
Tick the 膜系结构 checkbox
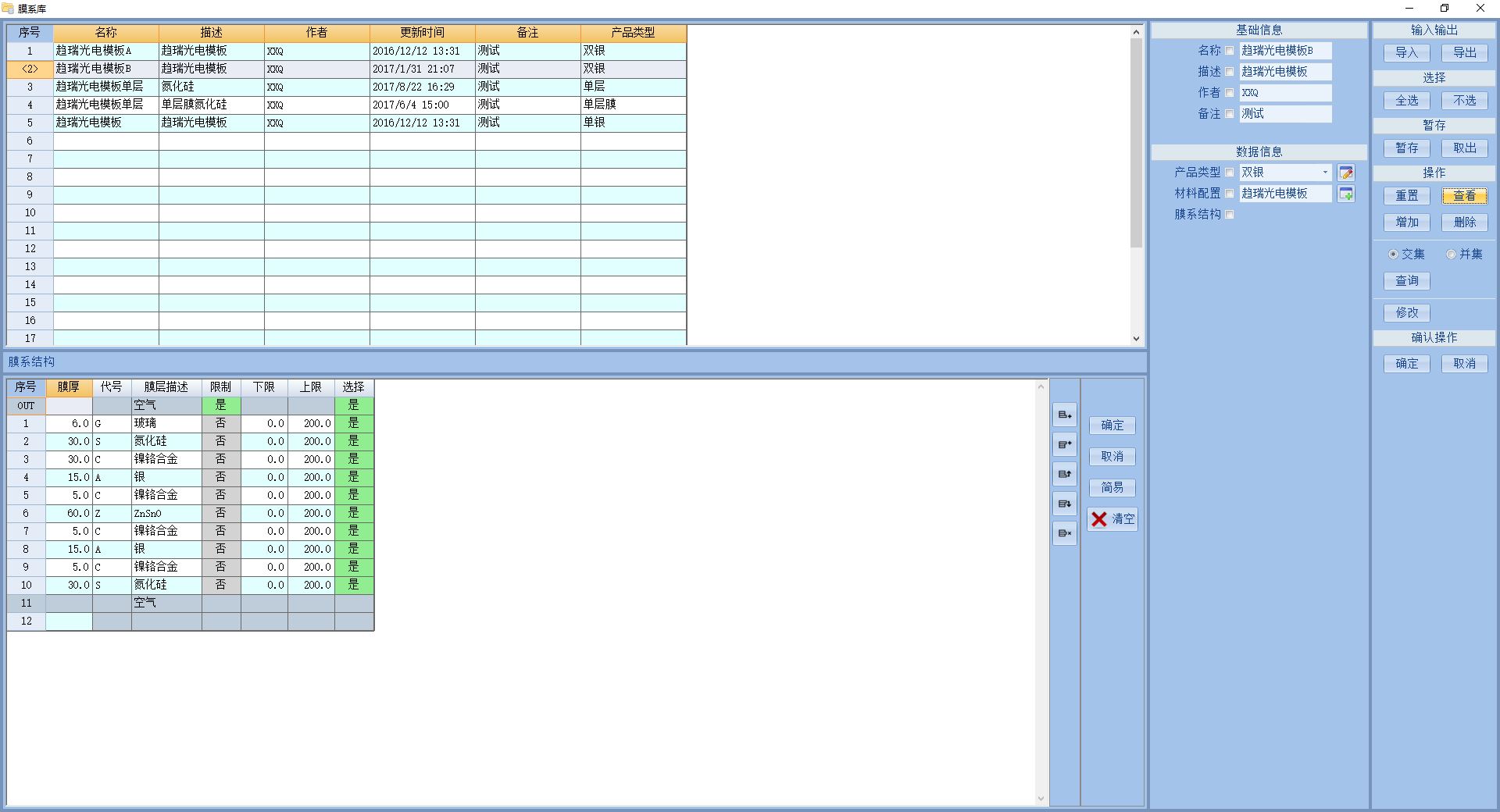coord(1230,215)
